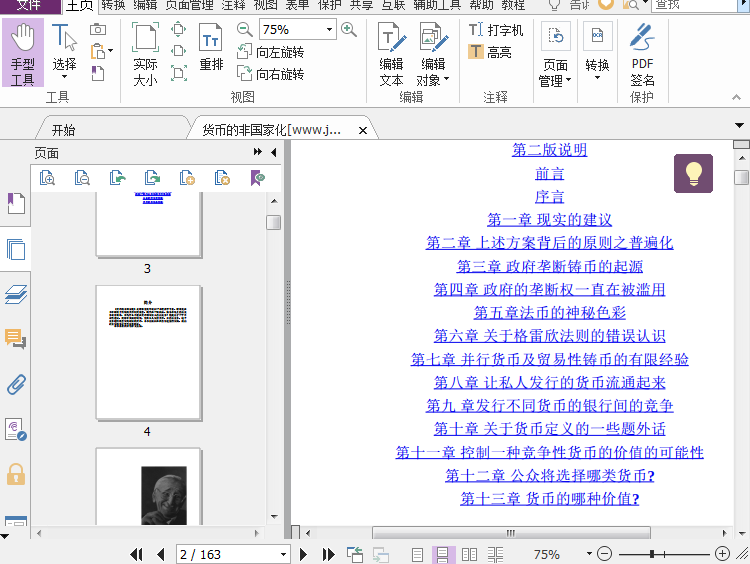
Task: Click the snapshot camera icon
Action: click(x=98, y=30)
